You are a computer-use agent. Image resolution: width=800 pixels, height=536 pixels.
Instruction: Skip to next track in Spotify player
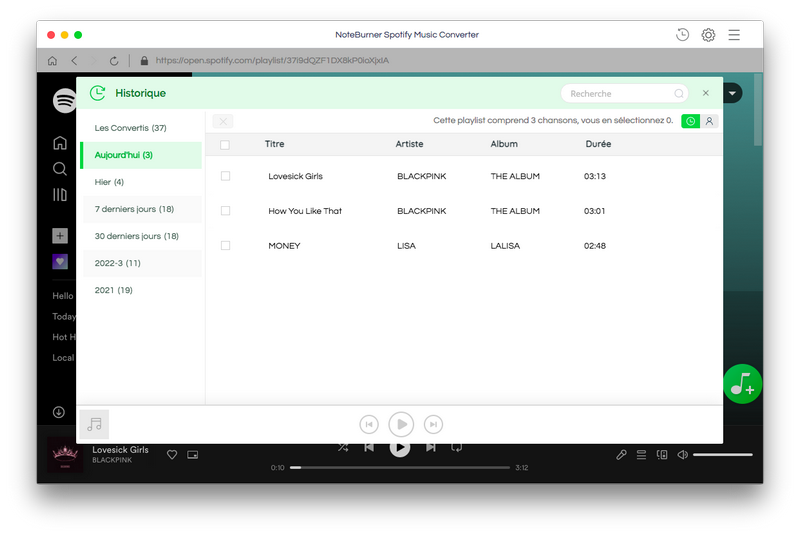pyautogui.click(x=431, y=447)
